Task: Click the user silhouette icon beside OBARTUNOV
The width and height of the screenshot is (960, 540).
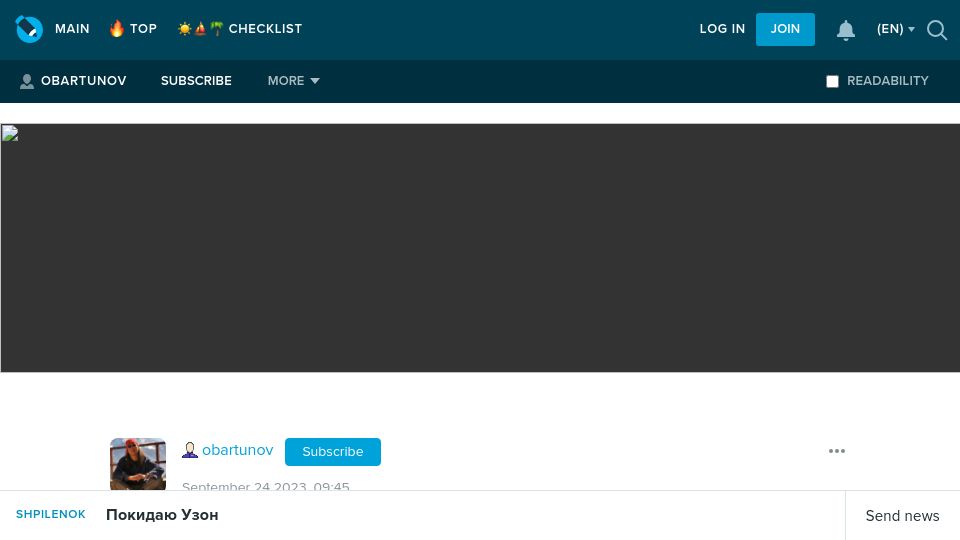Action: click(26, 81)
